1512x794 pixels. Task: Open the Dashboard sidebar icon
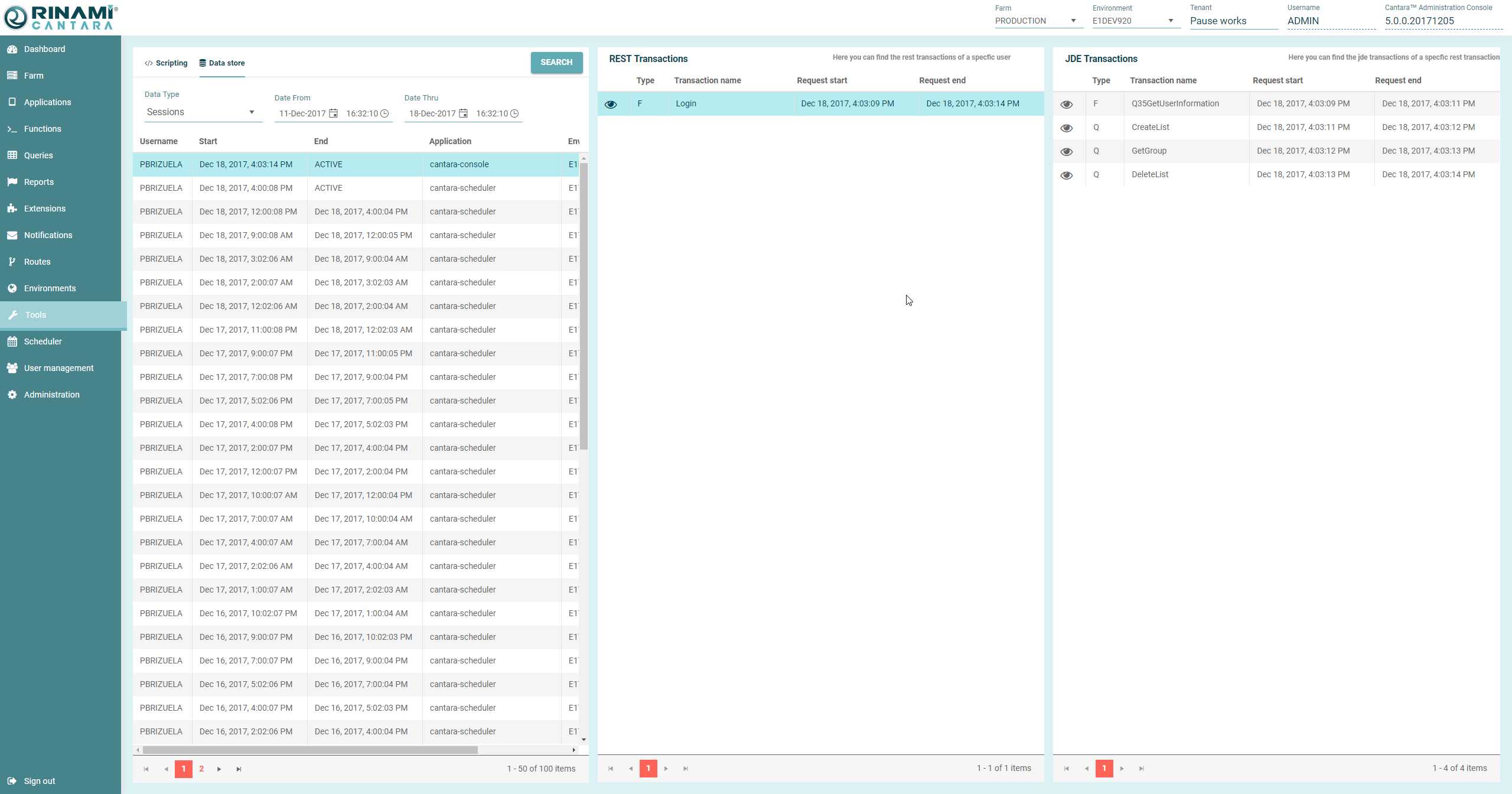(12, 49)
